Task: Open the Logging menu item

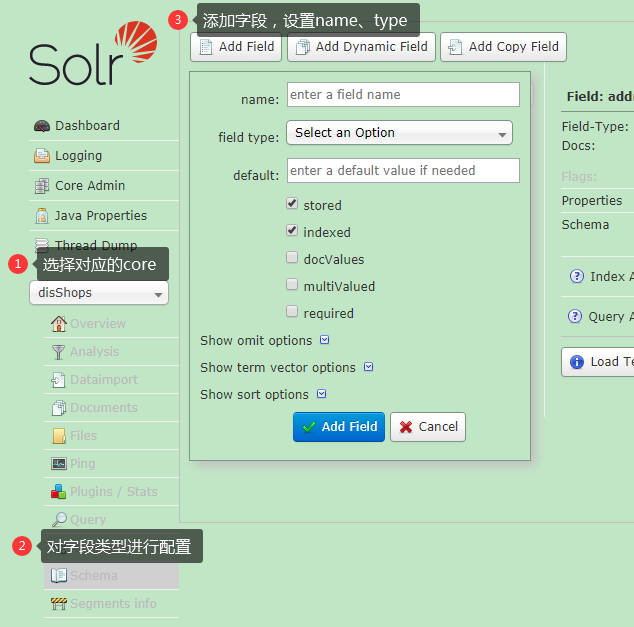Action: (x=104, y=156)
